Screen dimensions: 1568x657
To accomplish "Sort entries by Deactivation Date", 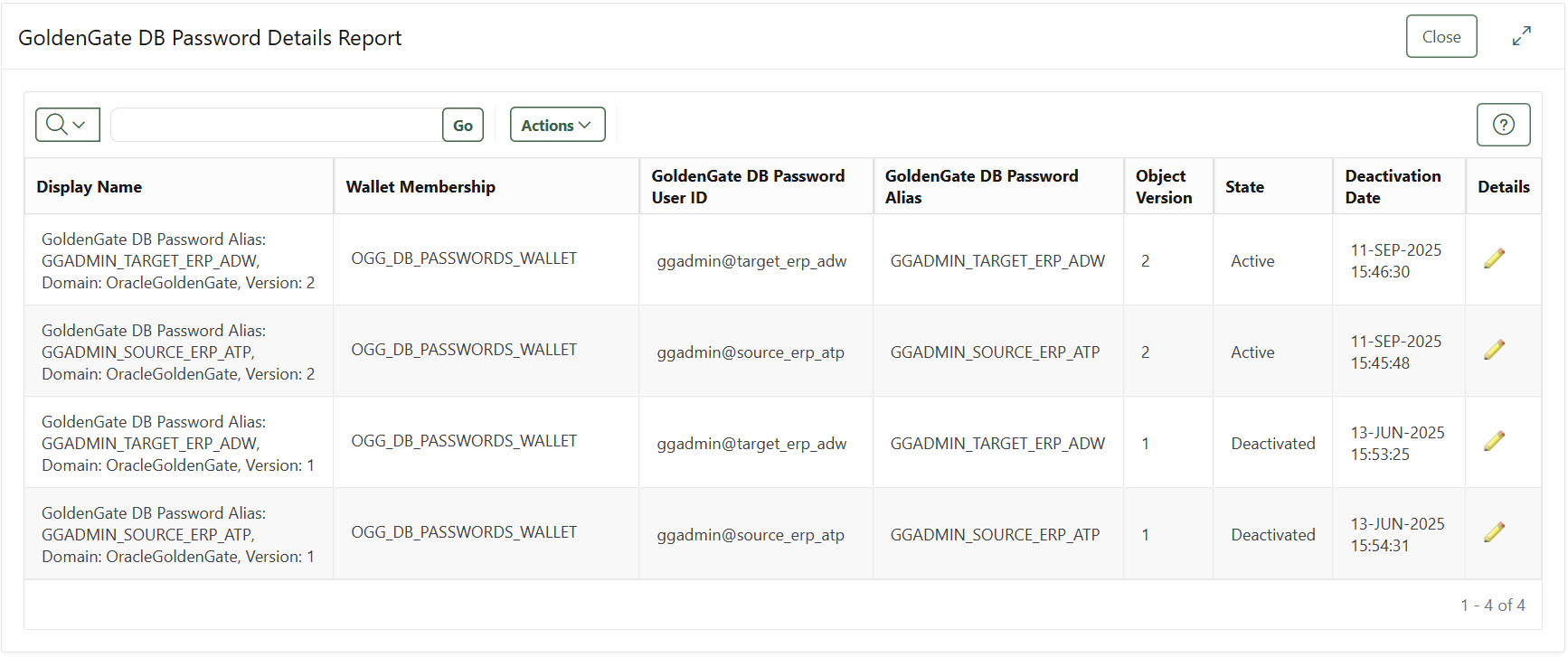I will point(1393,185).
